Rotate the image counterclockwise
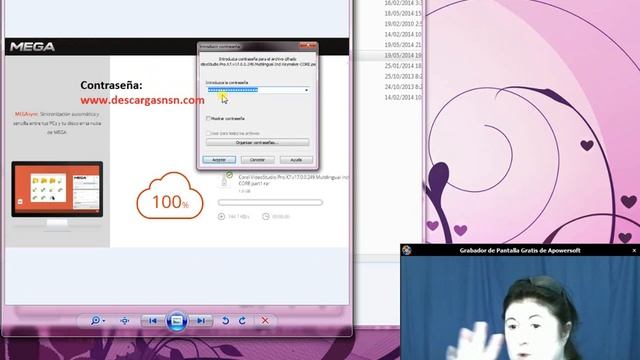 225,321
